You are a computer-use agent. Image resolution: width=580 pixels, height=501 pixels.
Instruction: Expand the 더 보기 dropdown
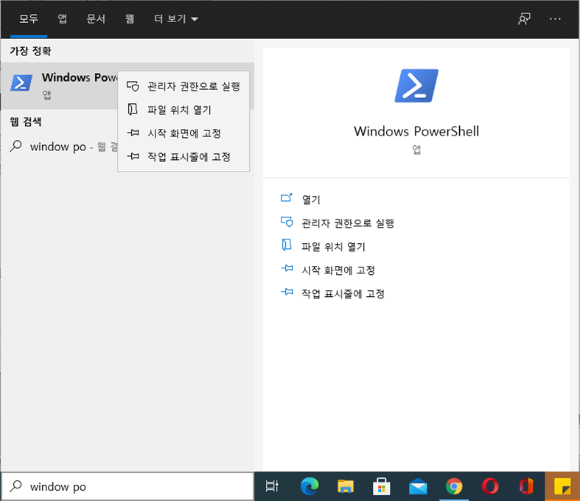pyautogui.click(x=176, y=19)
